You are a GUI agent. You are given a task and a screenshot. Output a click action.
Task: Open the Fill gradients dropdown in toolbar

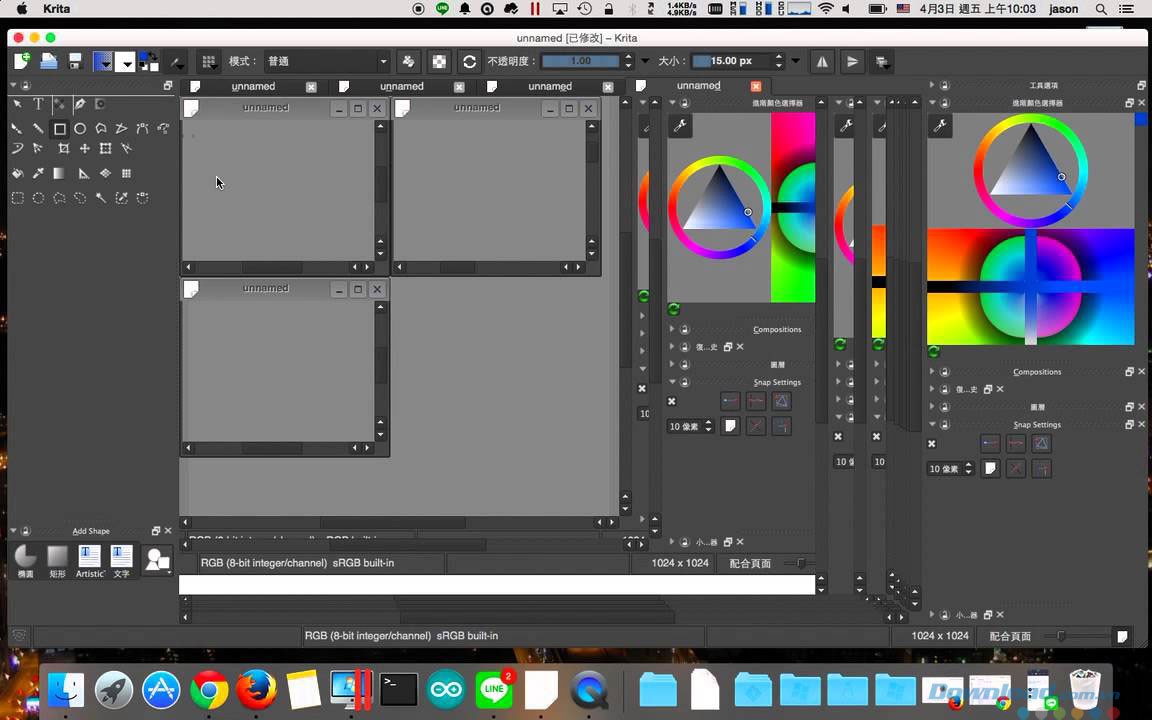coord(102,61)
